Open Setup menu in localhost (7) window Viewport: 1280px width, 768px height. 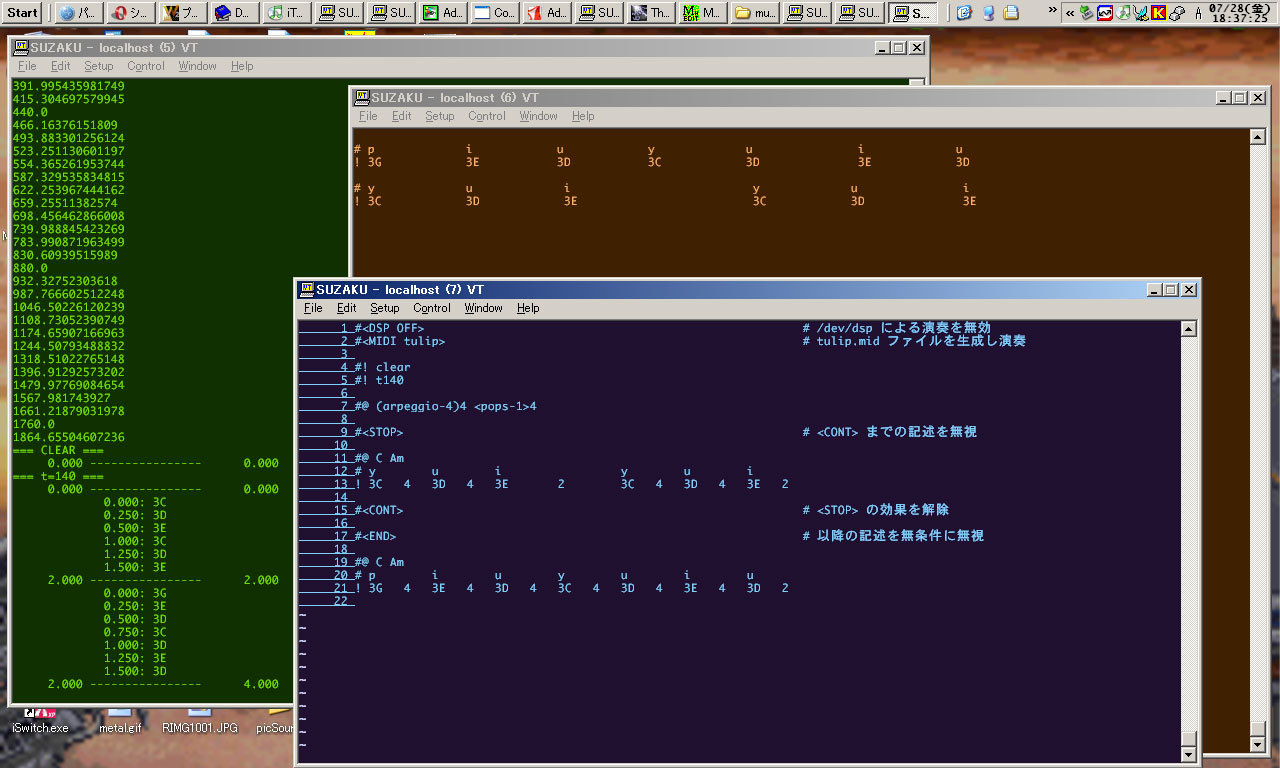pyautogui.click(x=384, y=308)
